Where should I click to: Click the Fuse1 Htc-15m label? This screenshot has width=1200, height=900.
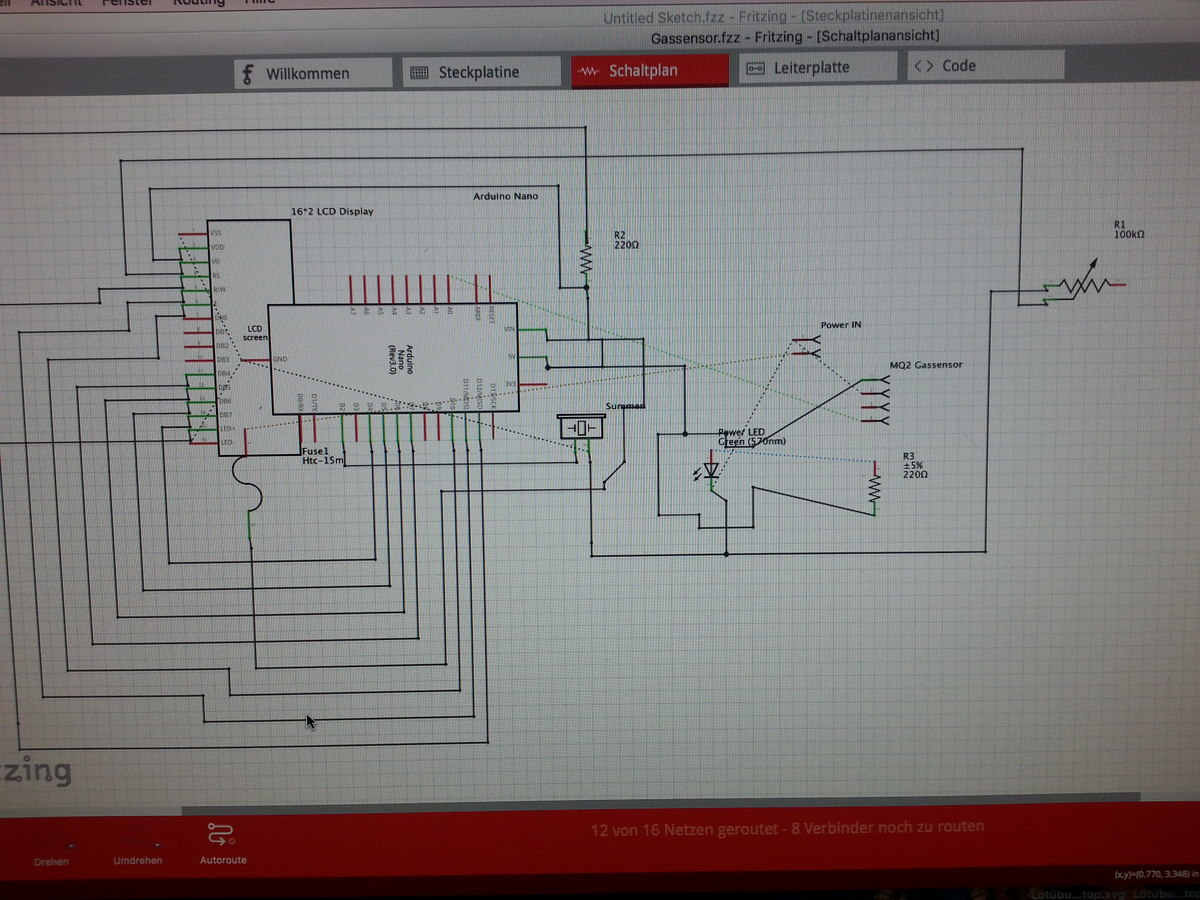pos(323,456)
